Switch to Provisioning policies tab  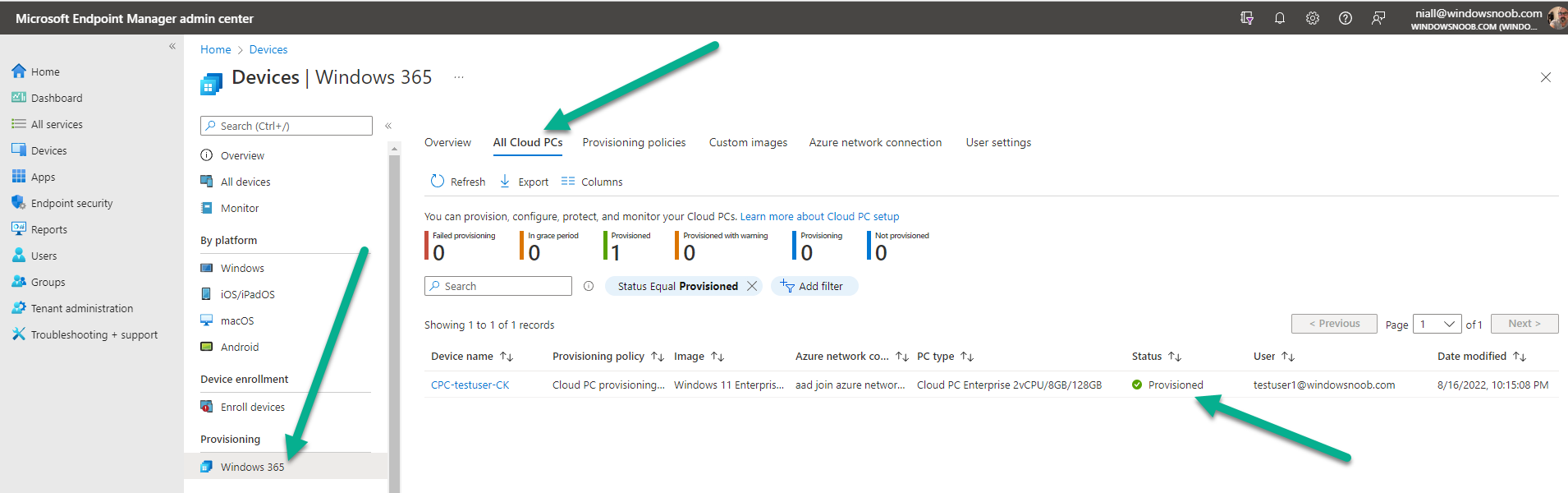point(634,142)
